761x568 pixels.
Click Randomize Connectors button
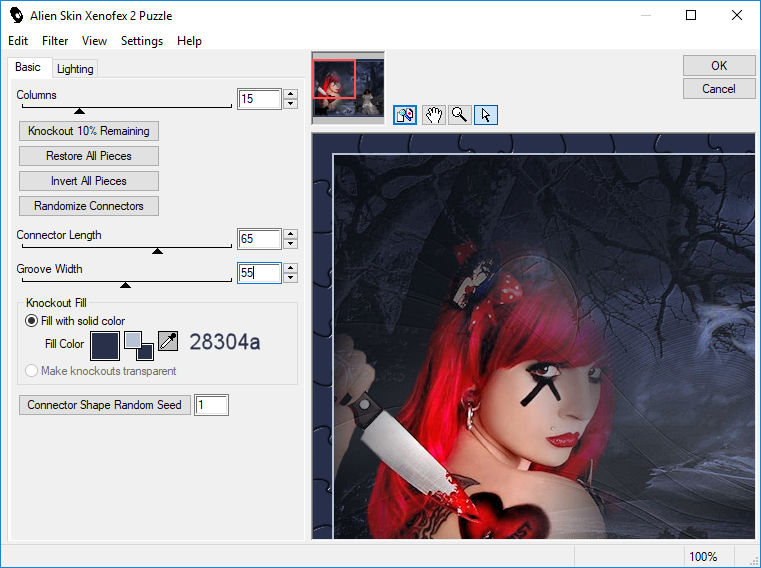coord(89,206)
